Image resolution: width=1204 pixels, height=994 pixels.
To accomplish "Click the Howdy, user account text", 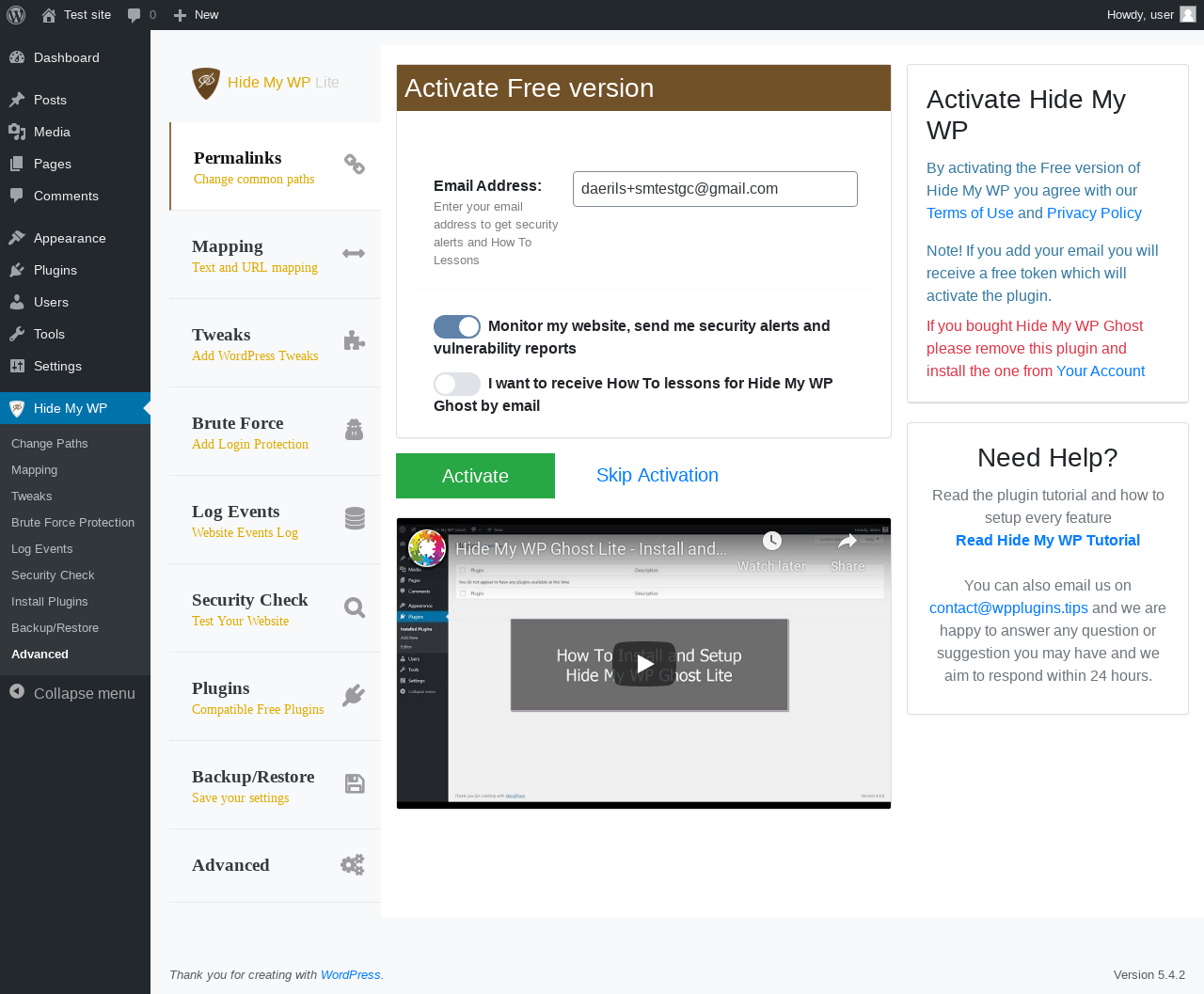I will [x=1140, y=15].
